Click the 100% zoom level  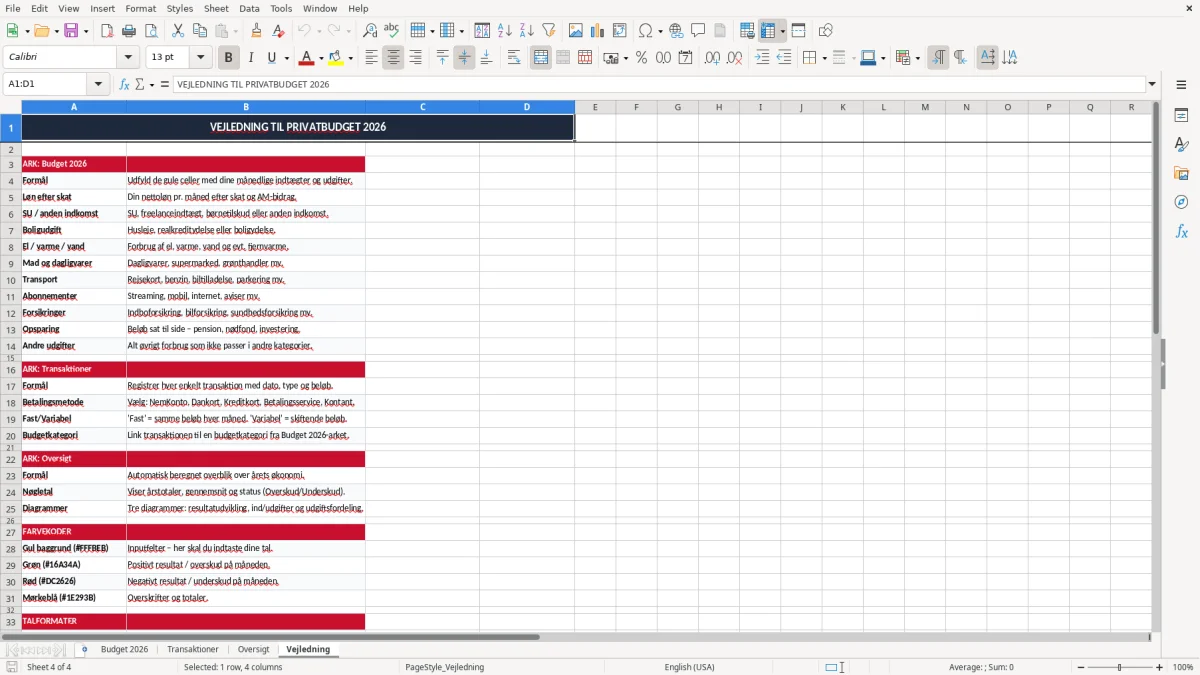tap(1183, 667)
